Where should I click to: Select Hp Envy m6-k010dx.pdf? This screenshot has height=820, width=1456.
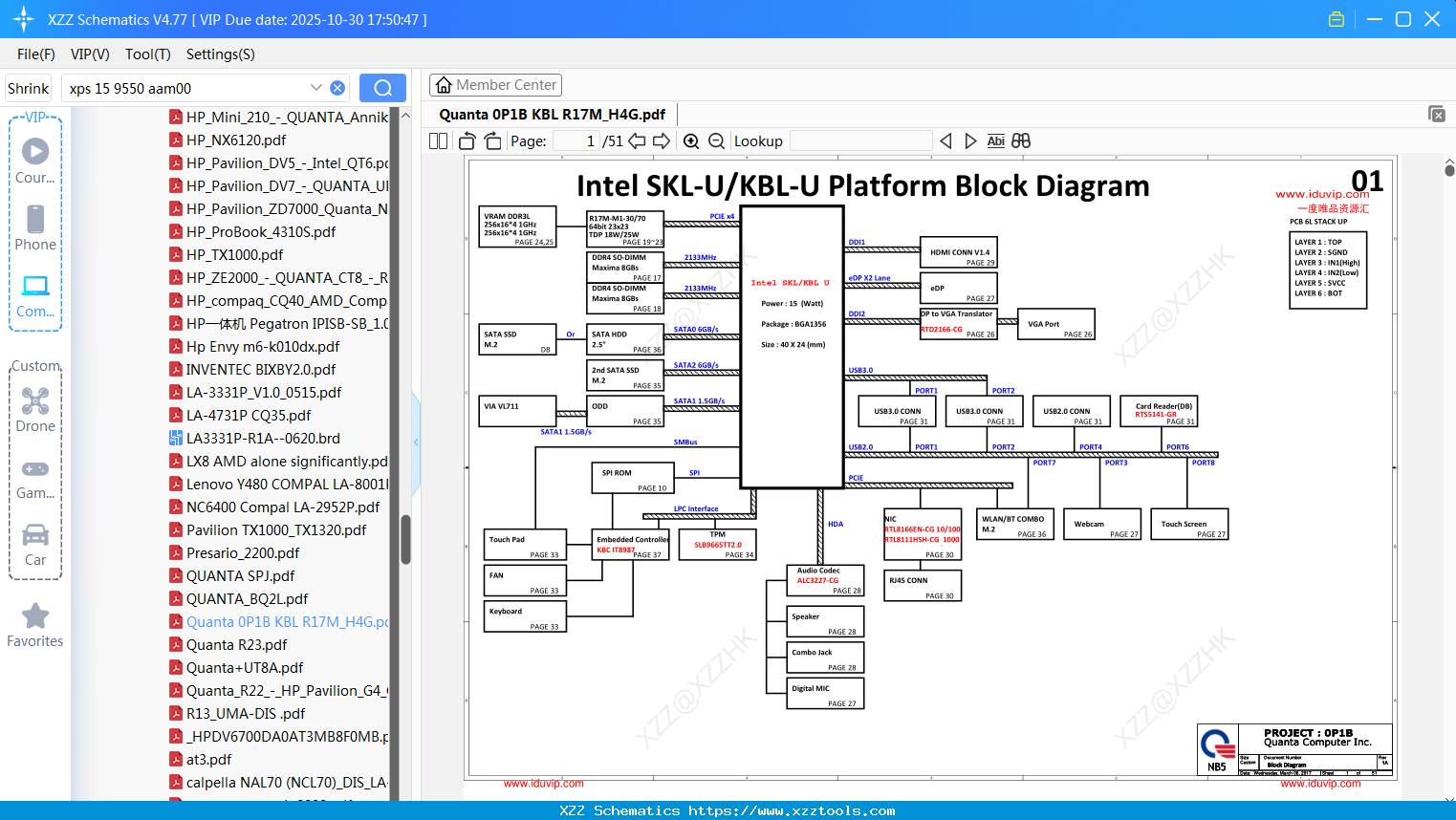tap(263, 346)
